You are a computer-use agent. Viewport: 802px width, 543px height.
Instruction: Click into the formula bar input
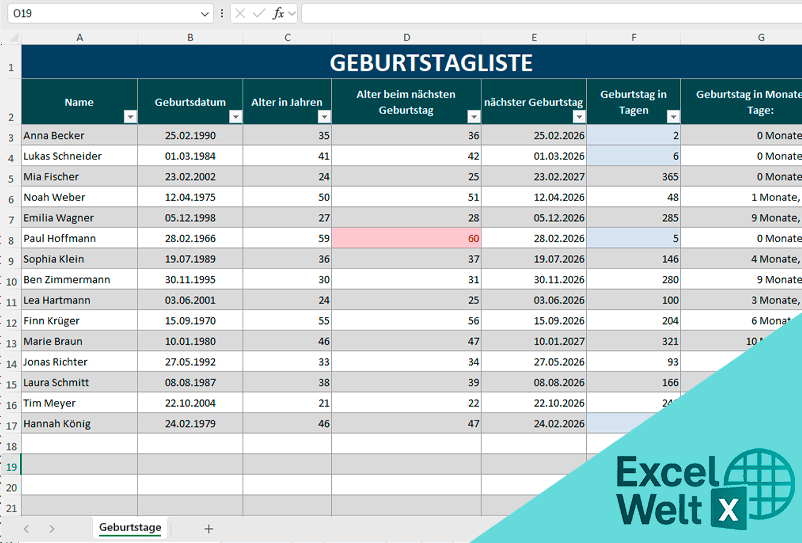click(x=551, y=14)
